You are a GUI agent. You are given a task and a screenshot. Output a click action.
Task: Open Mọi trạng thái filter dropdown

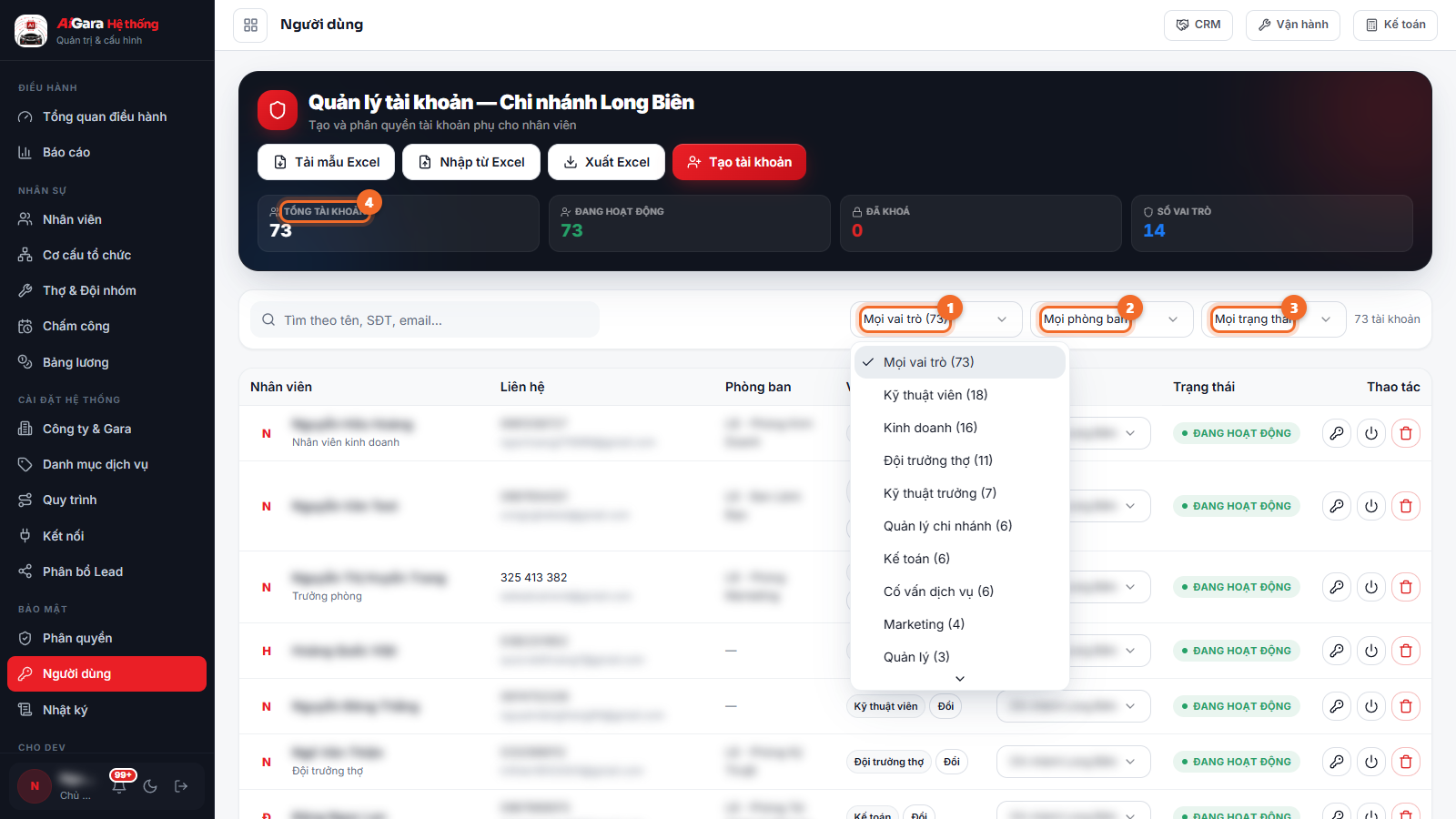(1273, 319)
